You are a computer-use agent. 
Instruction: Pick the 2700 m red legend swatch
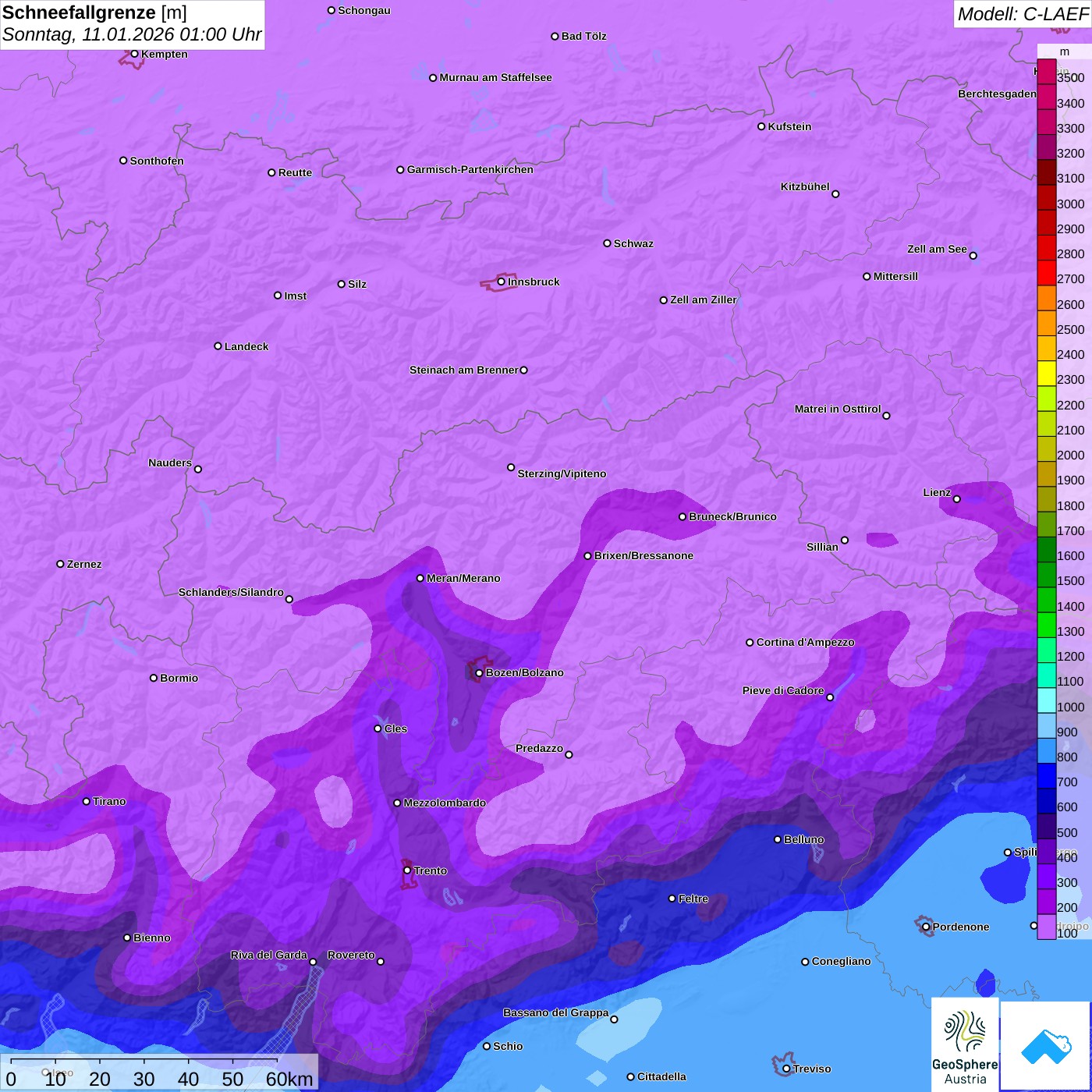click(1046, 272)
